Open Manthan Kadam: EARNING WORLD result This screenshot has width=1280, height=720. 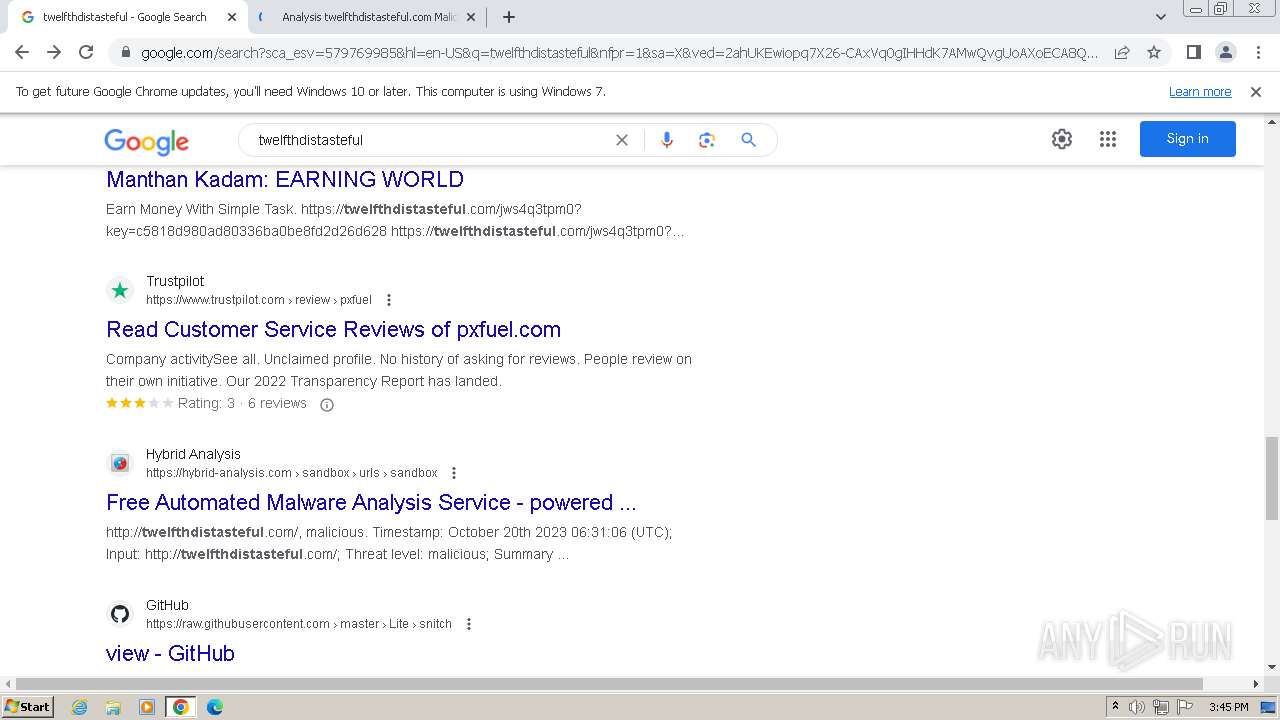(285, 180)
